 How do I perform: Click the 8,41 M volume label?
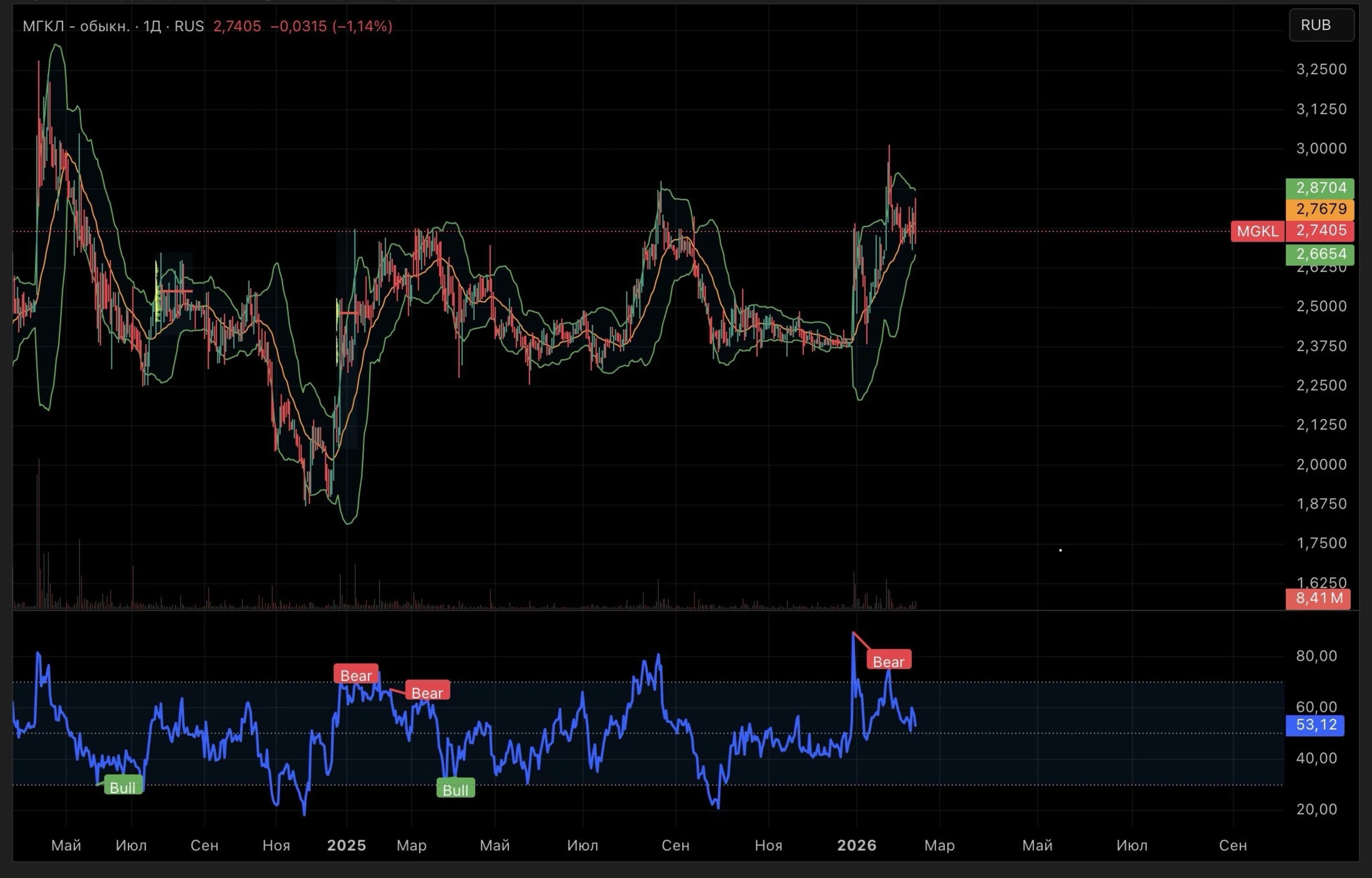(1318, 599)
